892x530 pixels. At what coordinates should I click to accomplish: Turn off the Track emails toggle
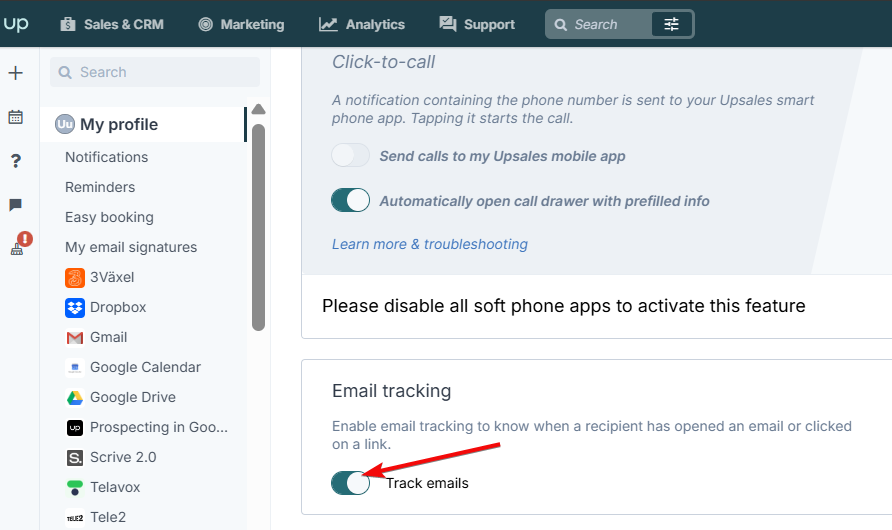(x=350, y=483)
